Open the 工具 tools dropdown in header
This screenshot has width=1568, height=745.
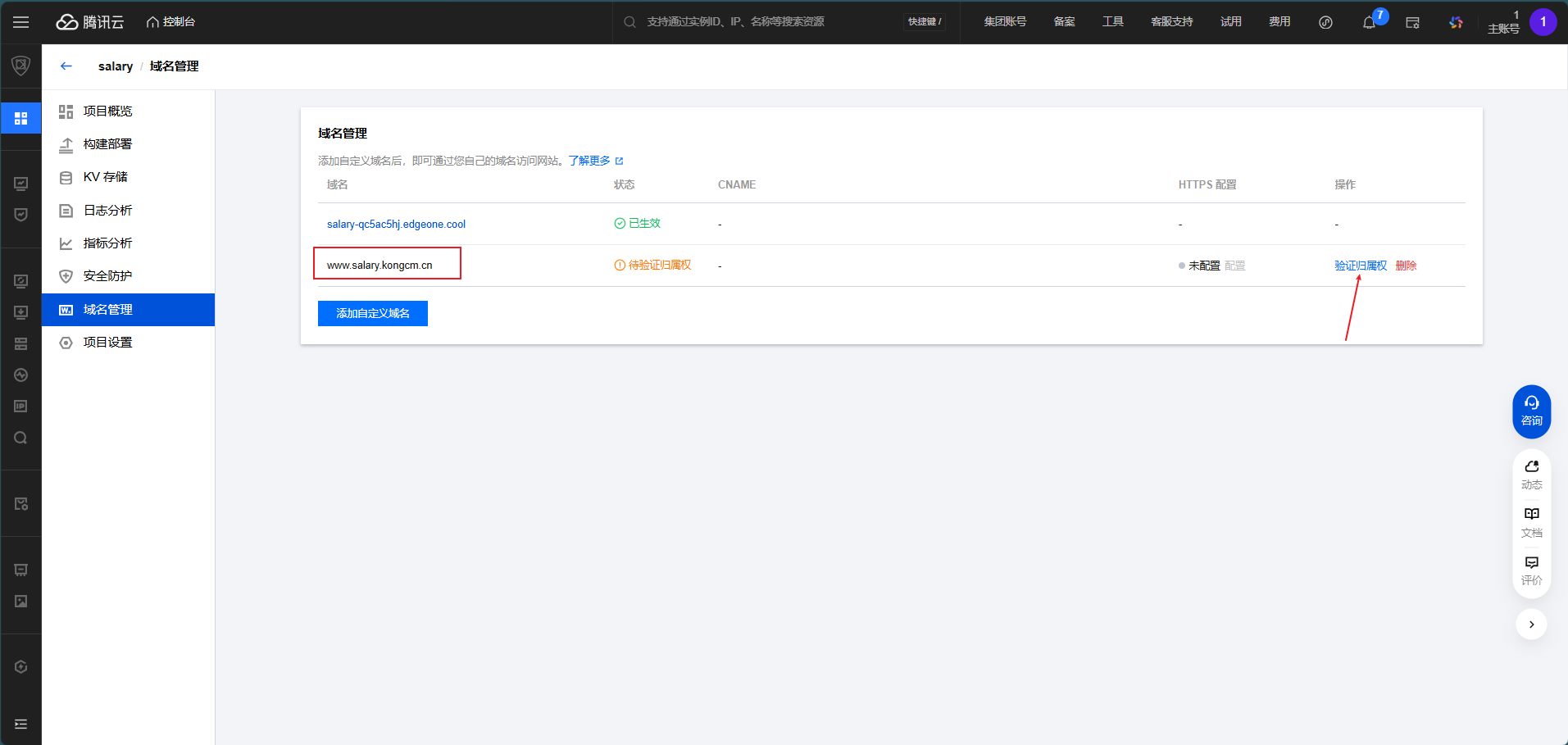[x=1112, y=22]
